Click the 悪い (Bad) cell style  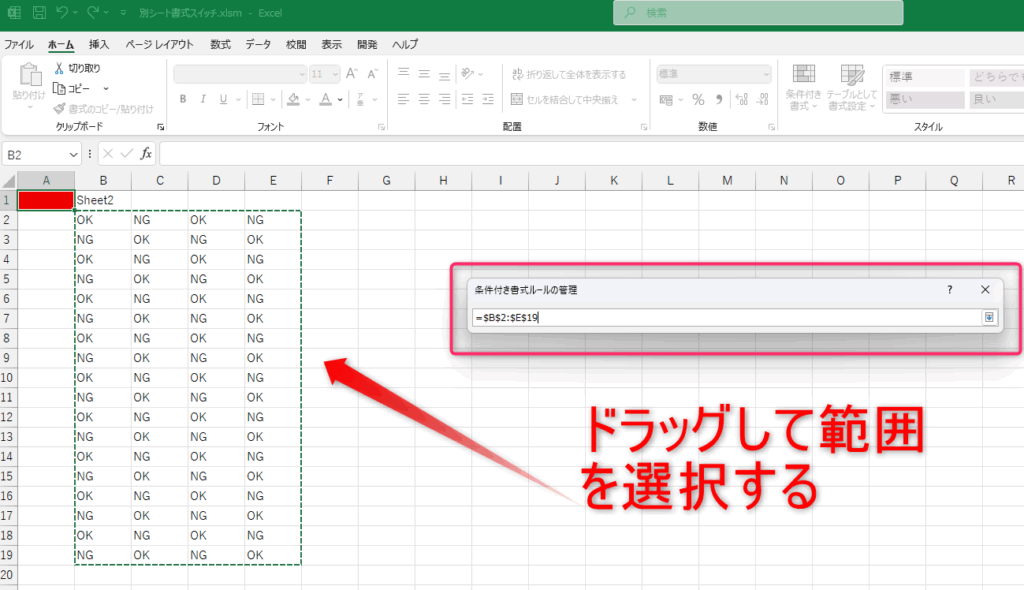(924, 99)
